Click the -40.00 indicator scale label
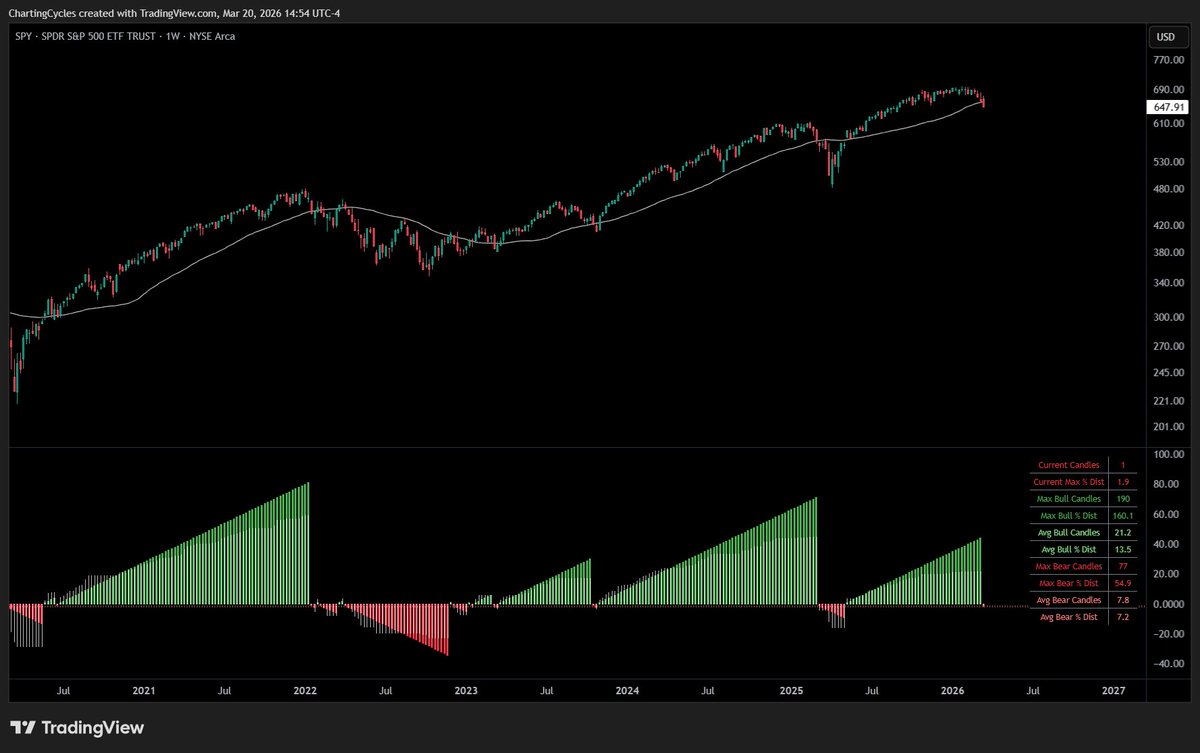Viewport: 1200px width, 753px height. [1168, 665]
